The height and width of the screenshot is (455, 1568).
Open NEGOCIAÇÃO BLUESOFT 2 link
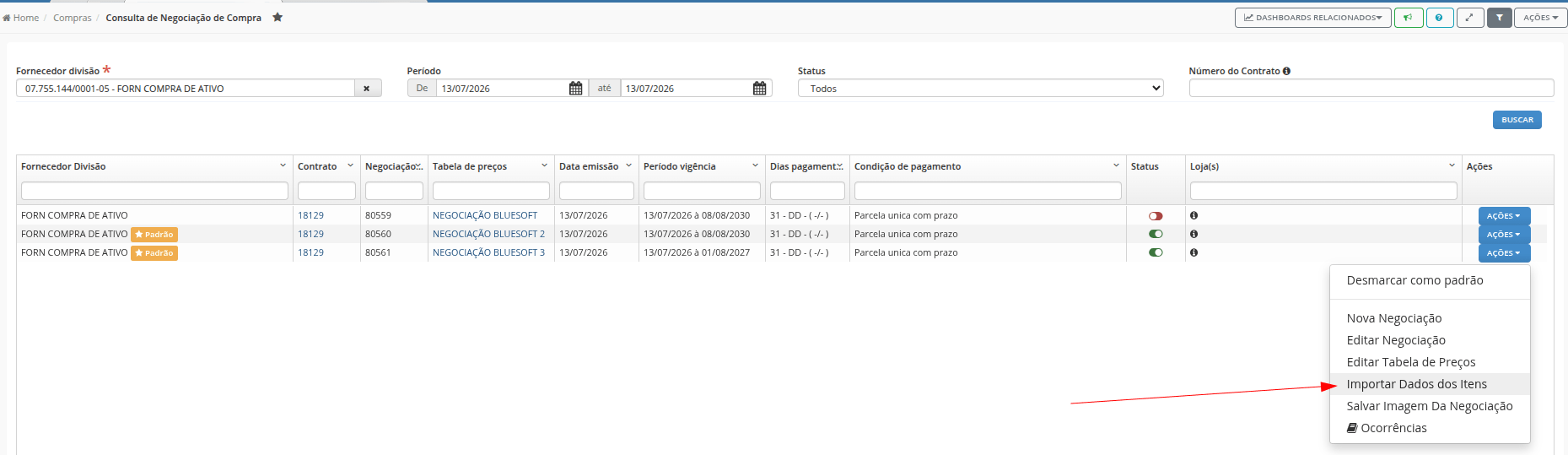pyautogui.click(x=488, y=234)
